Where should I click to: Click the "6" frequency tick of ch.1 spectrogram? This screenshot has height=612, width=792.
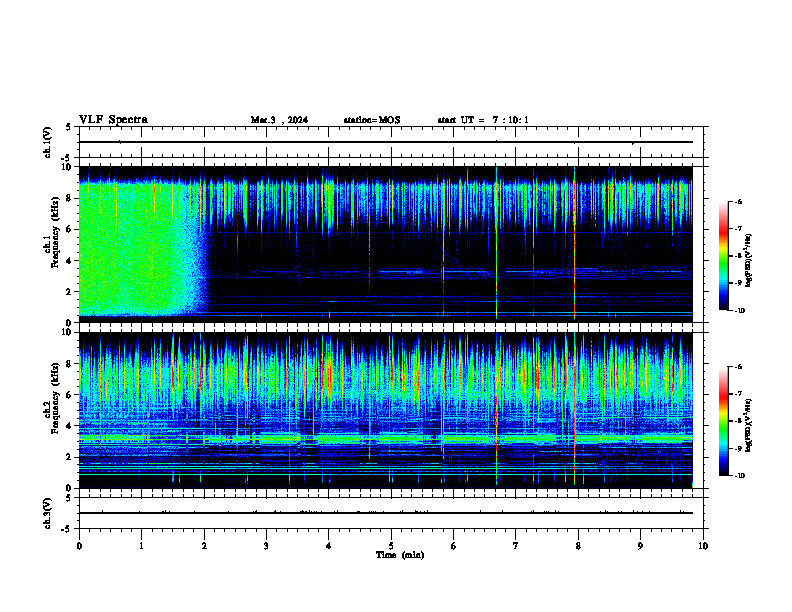pos(70,230)
